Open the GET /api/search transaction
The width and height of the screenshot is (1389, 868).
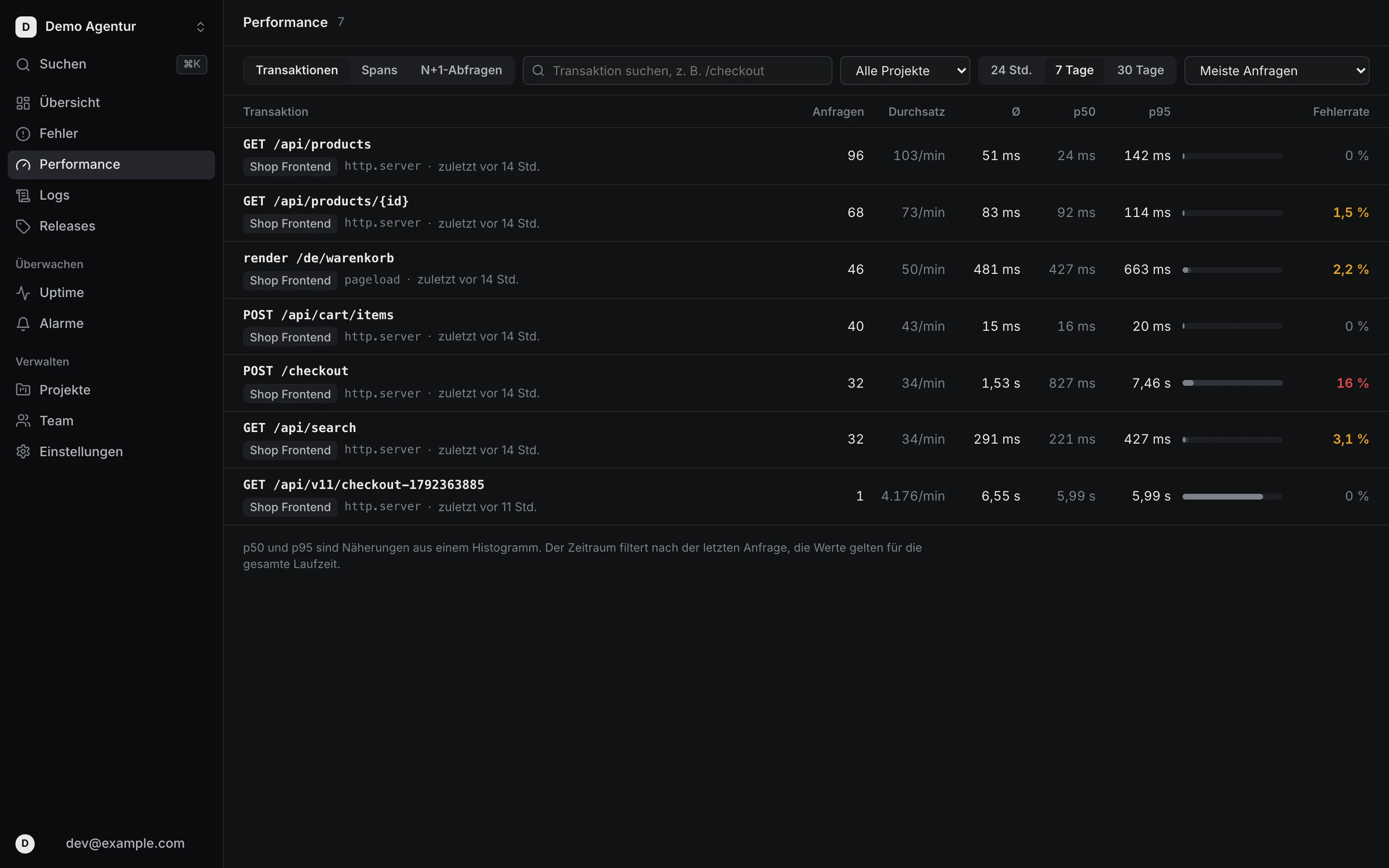[806, 439]
